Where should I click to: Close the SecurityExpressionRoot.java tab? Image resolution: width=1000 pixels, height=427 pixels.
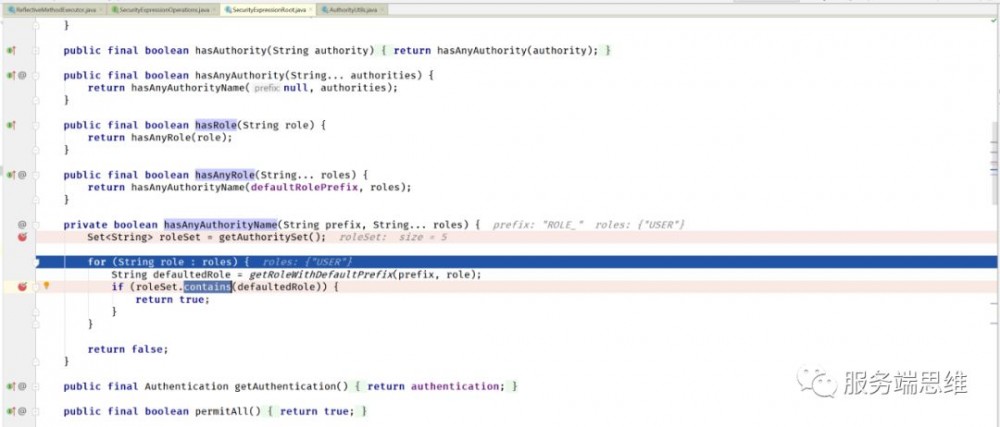click(x=311, y=10)
